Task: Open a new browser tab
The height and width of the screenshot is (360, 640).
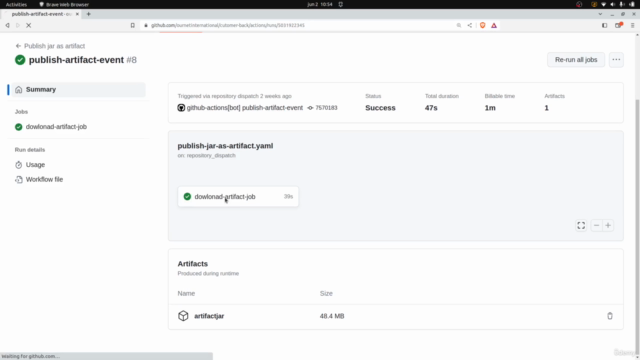Action: (x=89, y=14)
